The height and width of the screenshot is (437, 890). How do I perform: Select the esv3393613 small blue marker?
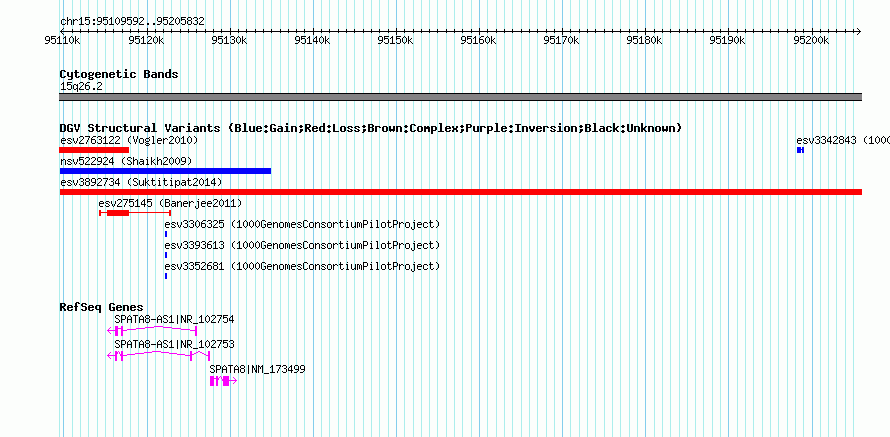pyautogui.click(x=166, y=255)
